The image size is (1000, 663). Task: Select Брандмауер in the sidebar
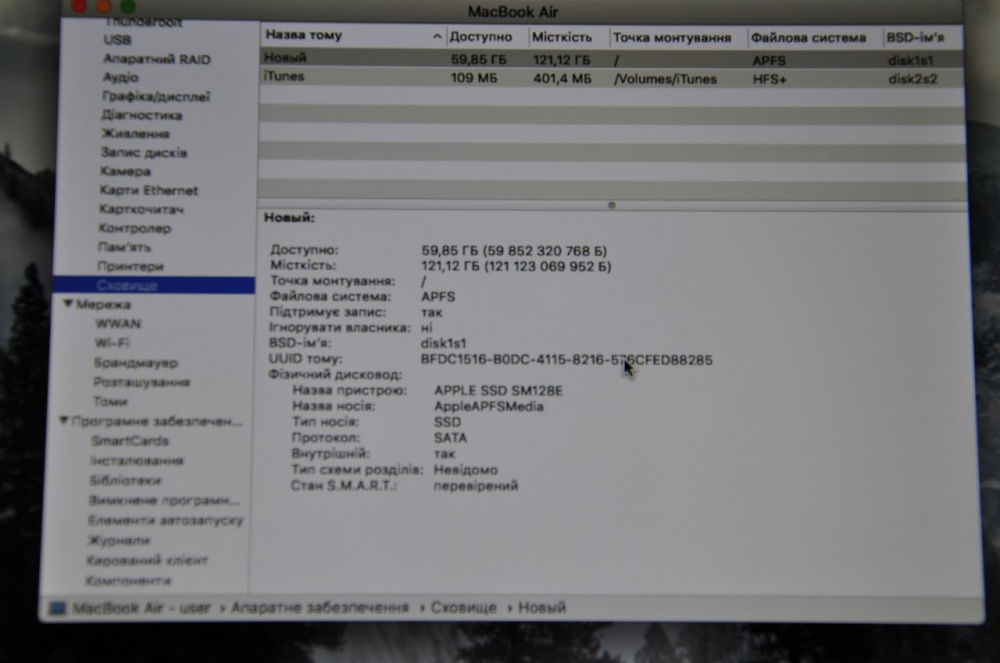tap(136, 362)
